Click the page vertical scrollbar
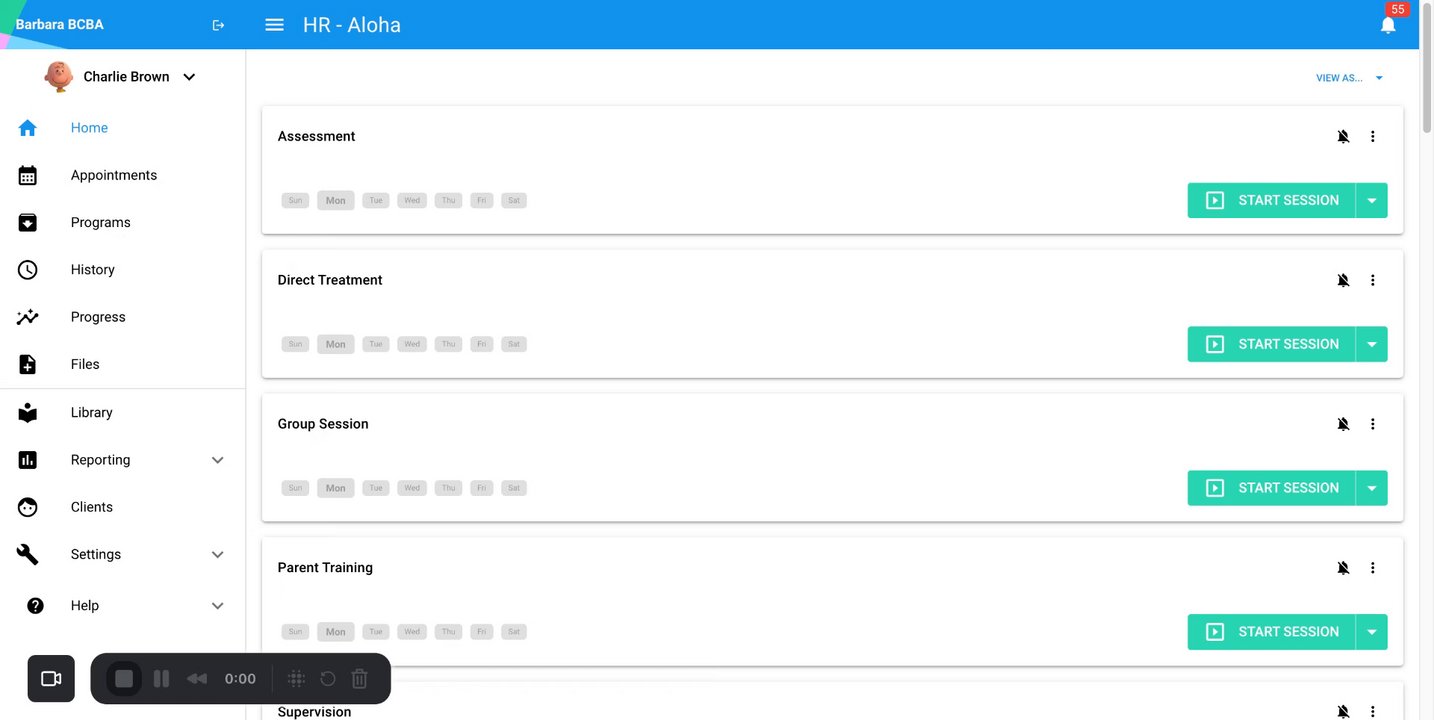1434x720 pixels. pyautogui.click(x=1426, y=90)
